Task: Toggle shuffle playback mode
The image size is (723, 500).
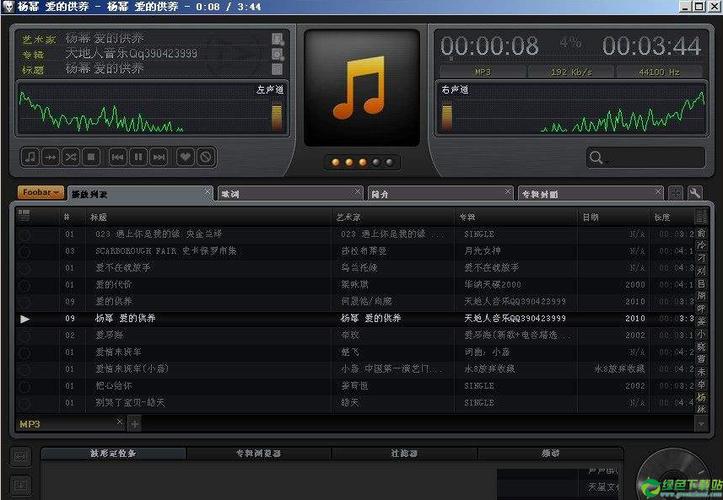Action: [71, 157]
